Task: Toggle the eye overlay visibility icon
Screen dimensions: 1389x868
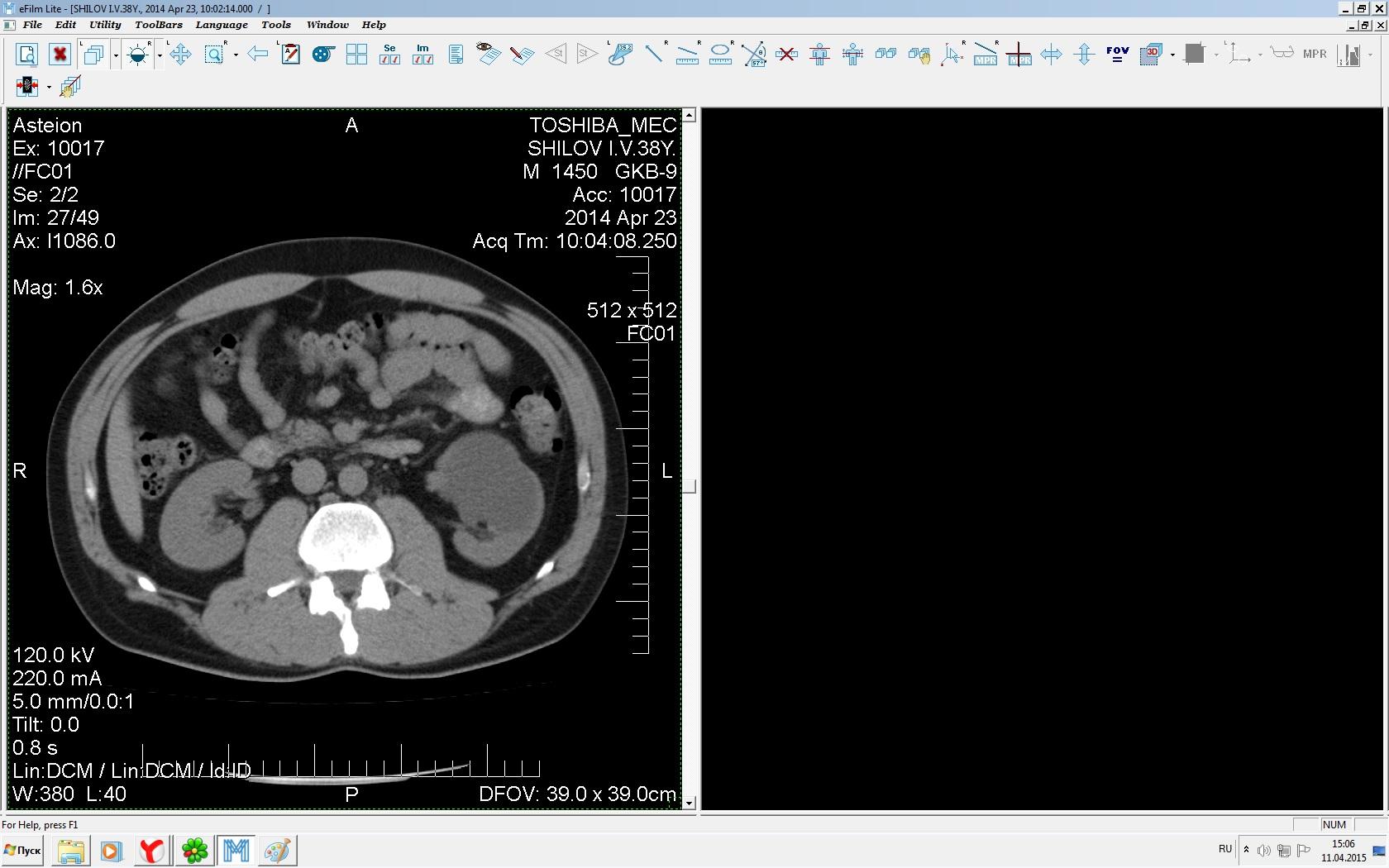Action: tap(488, 55)
